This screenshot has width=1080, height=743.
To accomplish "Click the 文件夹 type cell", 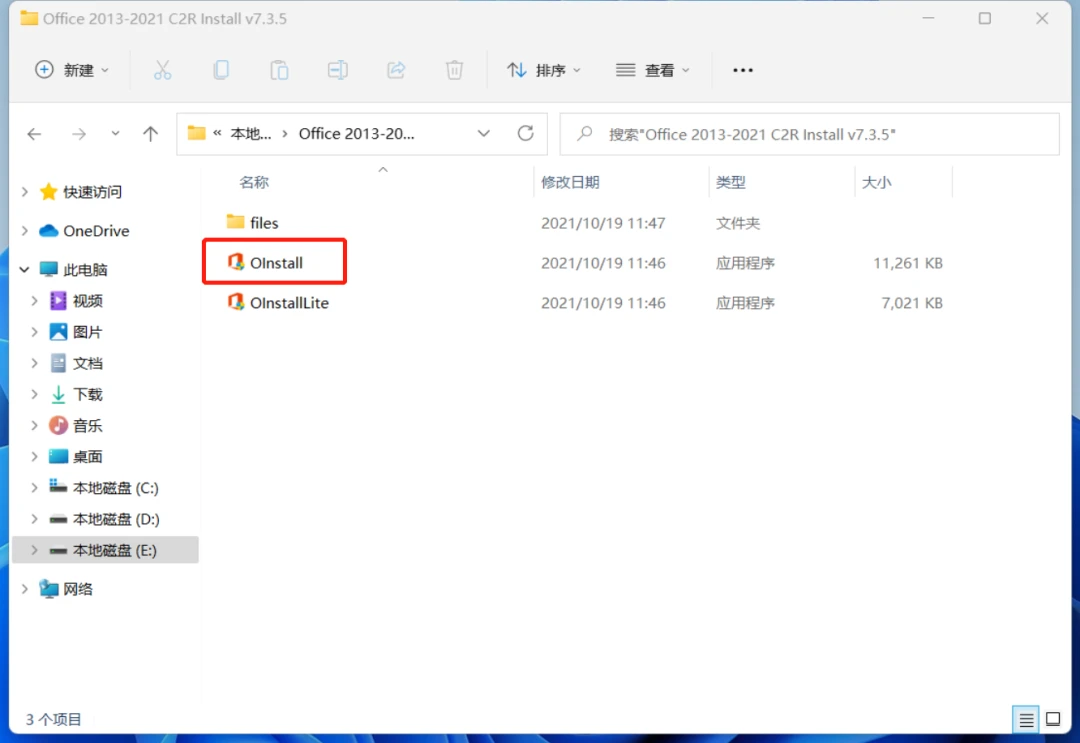I will (x=738, y=223).
